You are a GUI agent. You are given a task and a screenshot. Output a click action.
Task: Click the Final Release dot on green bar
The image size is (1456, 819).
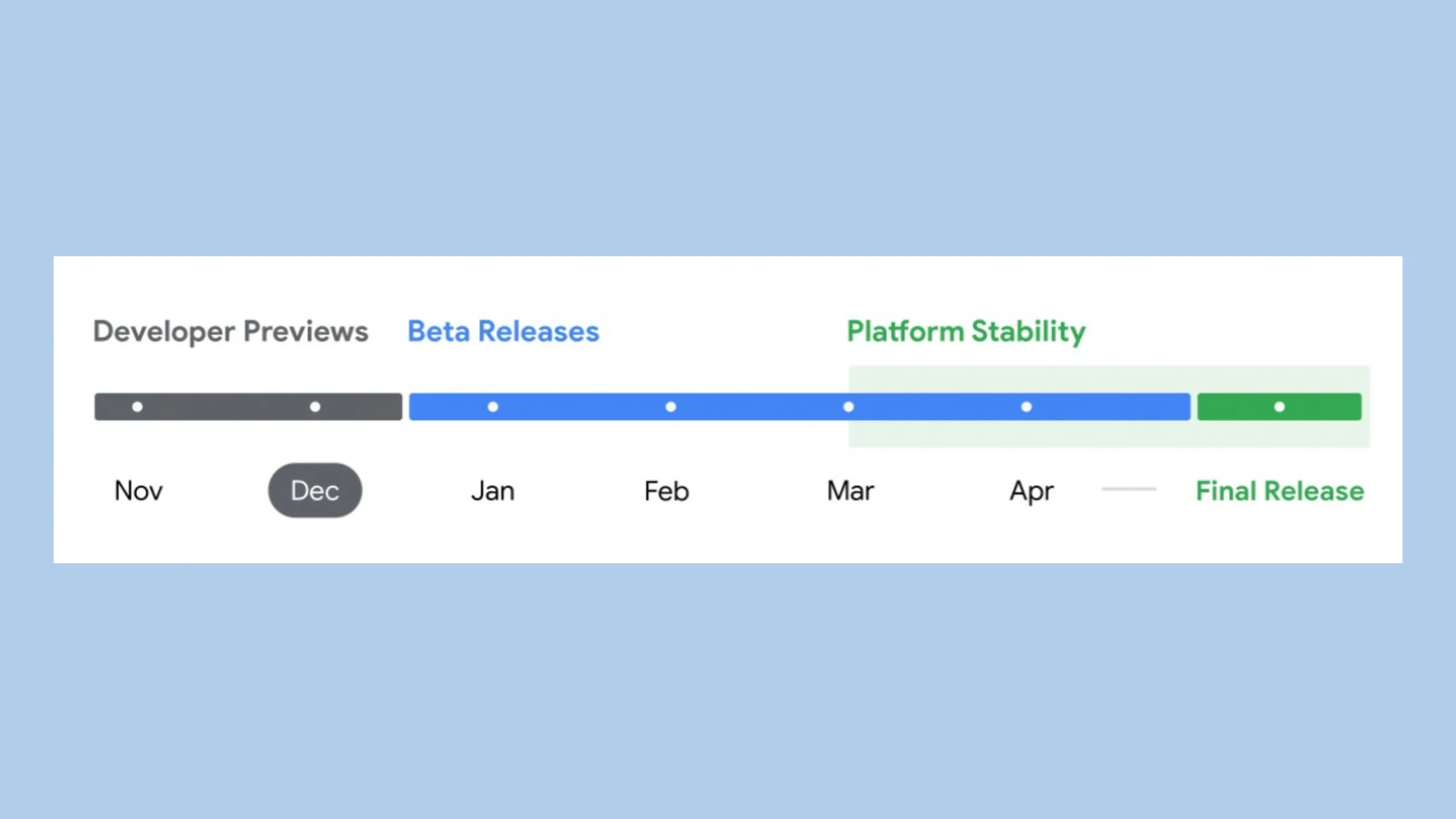(x=1280, y=407)
